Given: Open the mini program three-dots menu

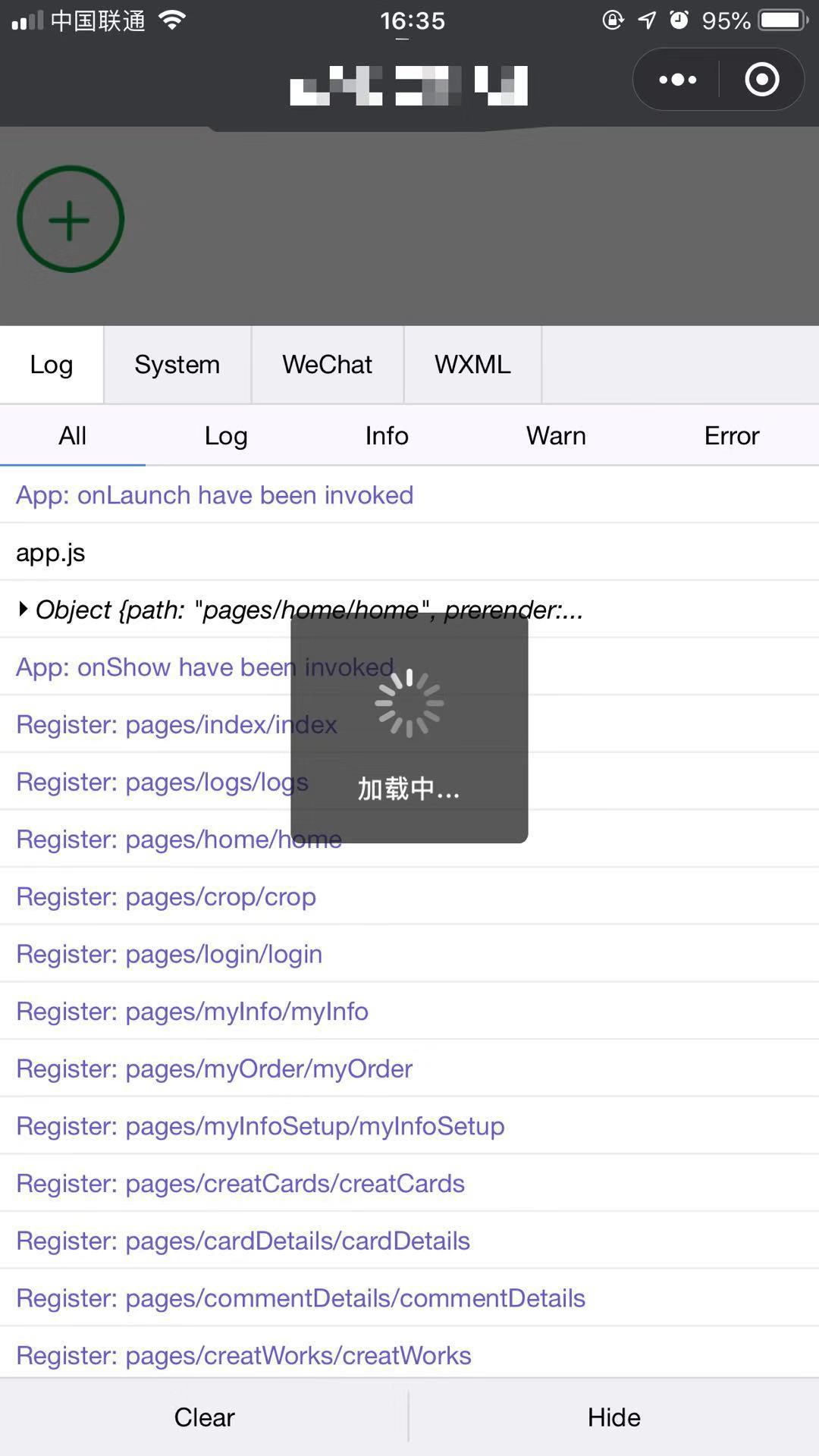Looking at the screenshot, I should pyautogui.click(x=677, y=80).
